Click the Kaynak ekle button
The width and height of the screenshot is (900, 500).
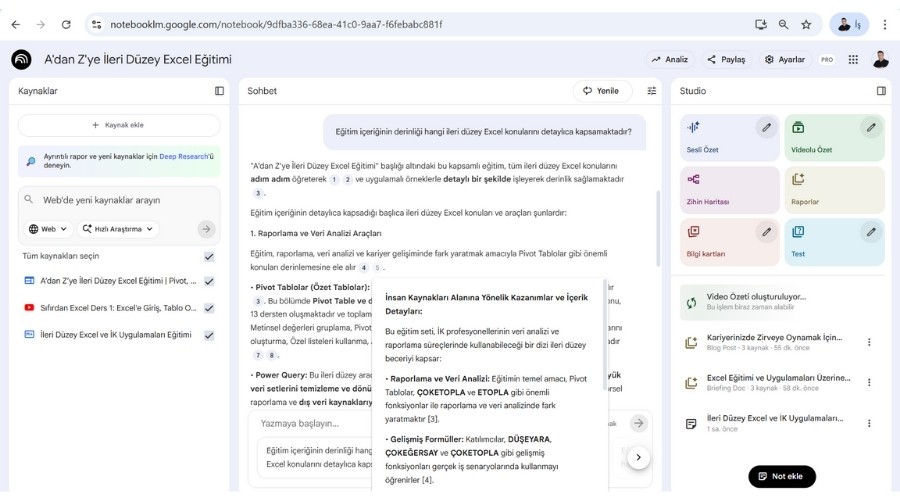pos(119,125)
